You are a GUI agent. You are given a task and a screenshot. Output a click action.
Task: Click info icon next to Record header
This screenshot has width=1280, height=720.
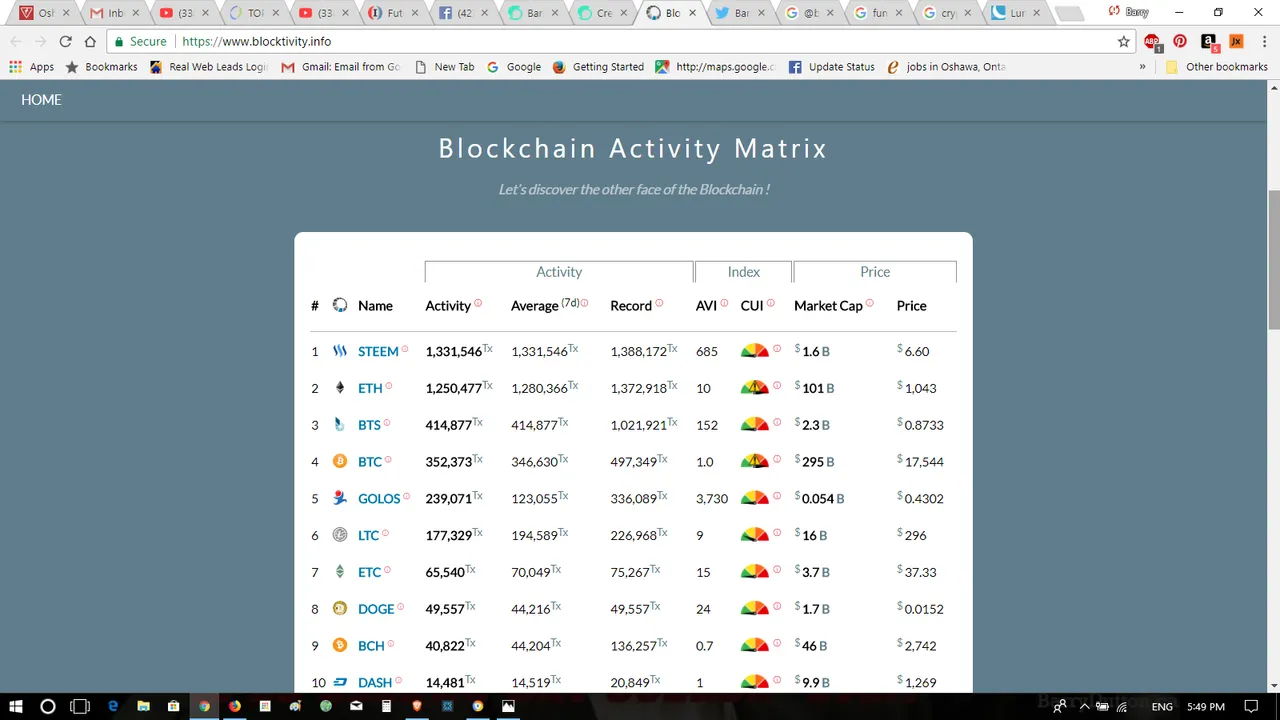(x=659, y=303)
